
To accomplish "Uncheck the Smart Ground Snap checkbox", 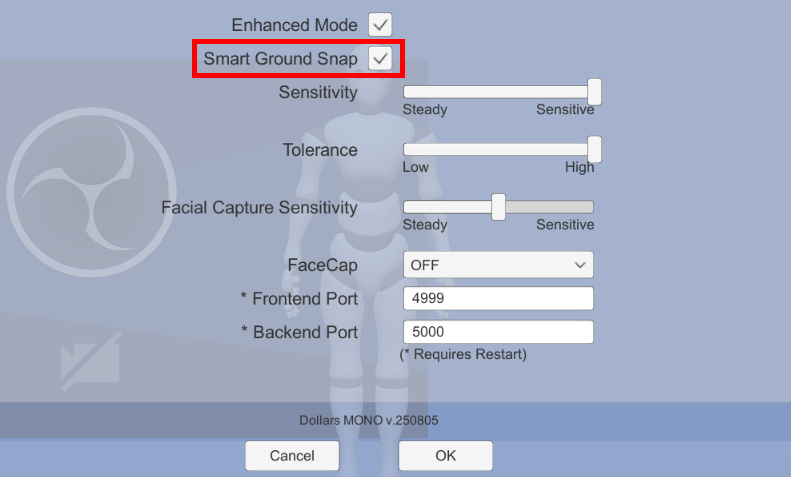I will click(x=380, y=58).
